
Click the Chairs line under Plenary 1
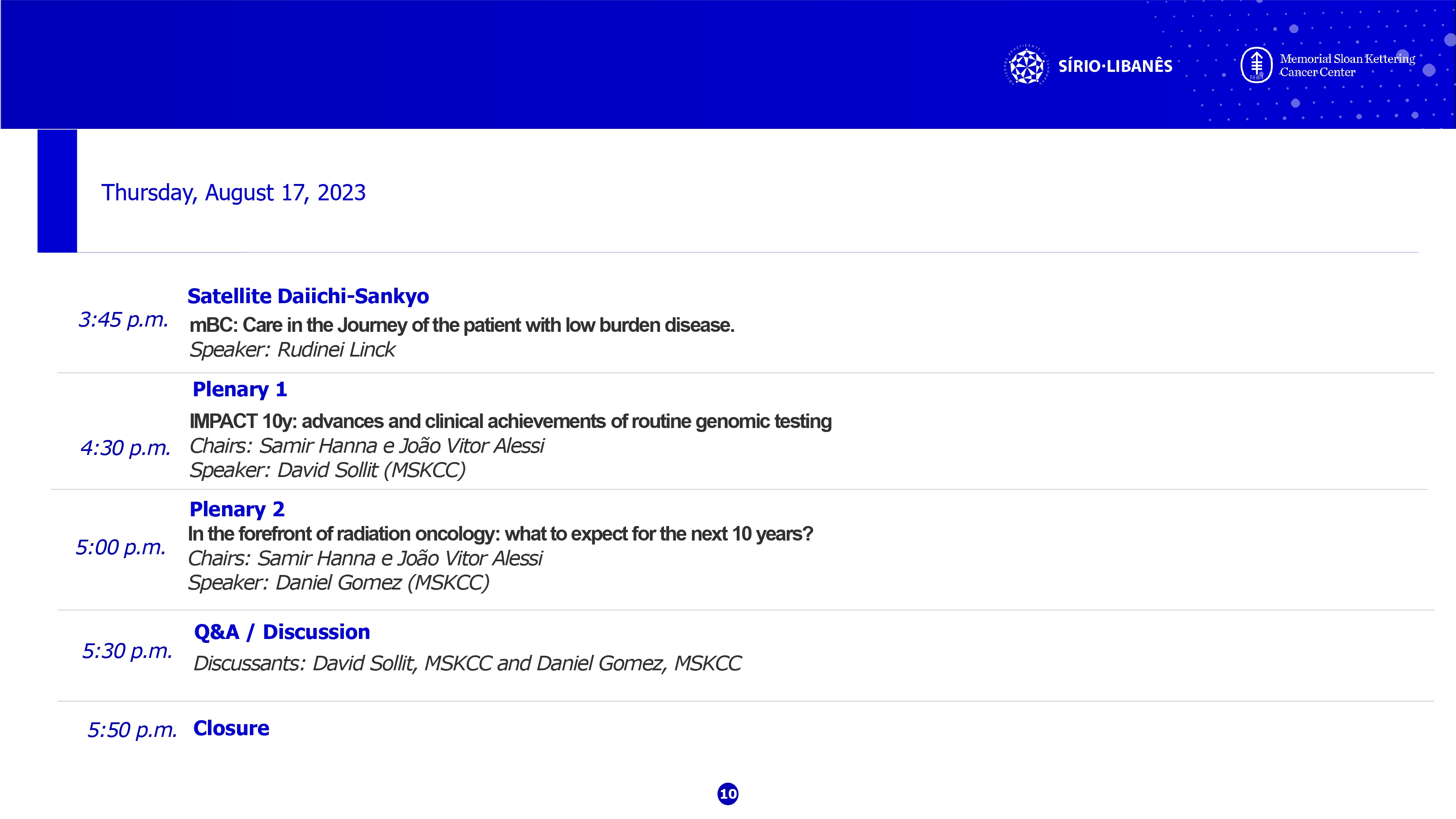pyautogui.click(x=367, y=446)
